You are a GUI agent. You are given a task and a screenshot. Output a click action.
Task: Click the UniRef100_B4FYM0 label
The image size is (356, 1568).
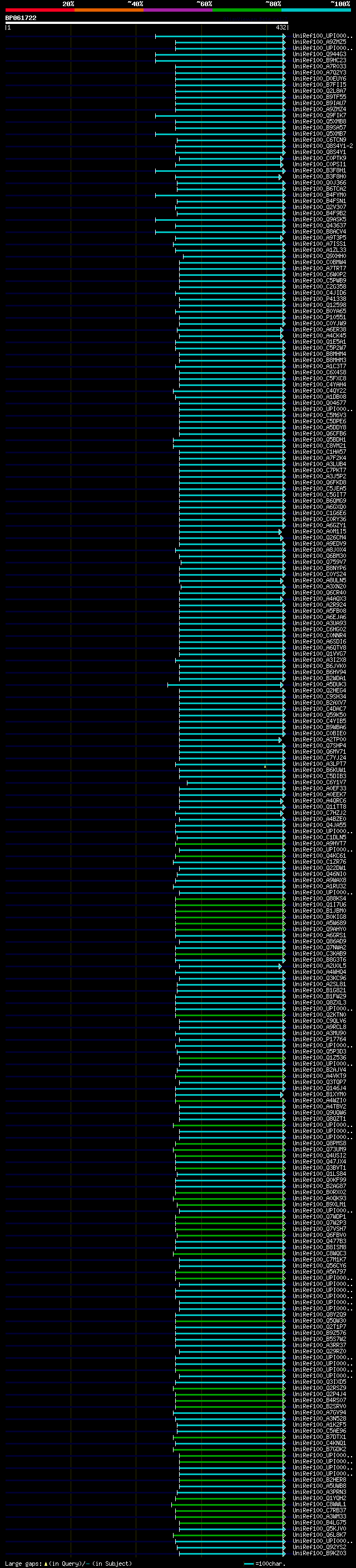[x=319, y=195]
